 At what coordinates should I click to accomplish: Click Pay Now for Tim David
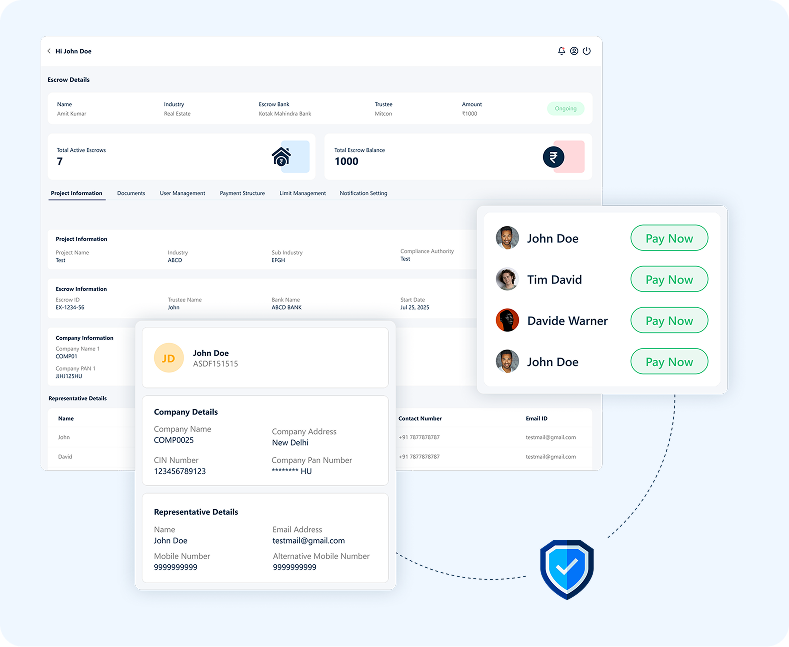coord(669,279)
